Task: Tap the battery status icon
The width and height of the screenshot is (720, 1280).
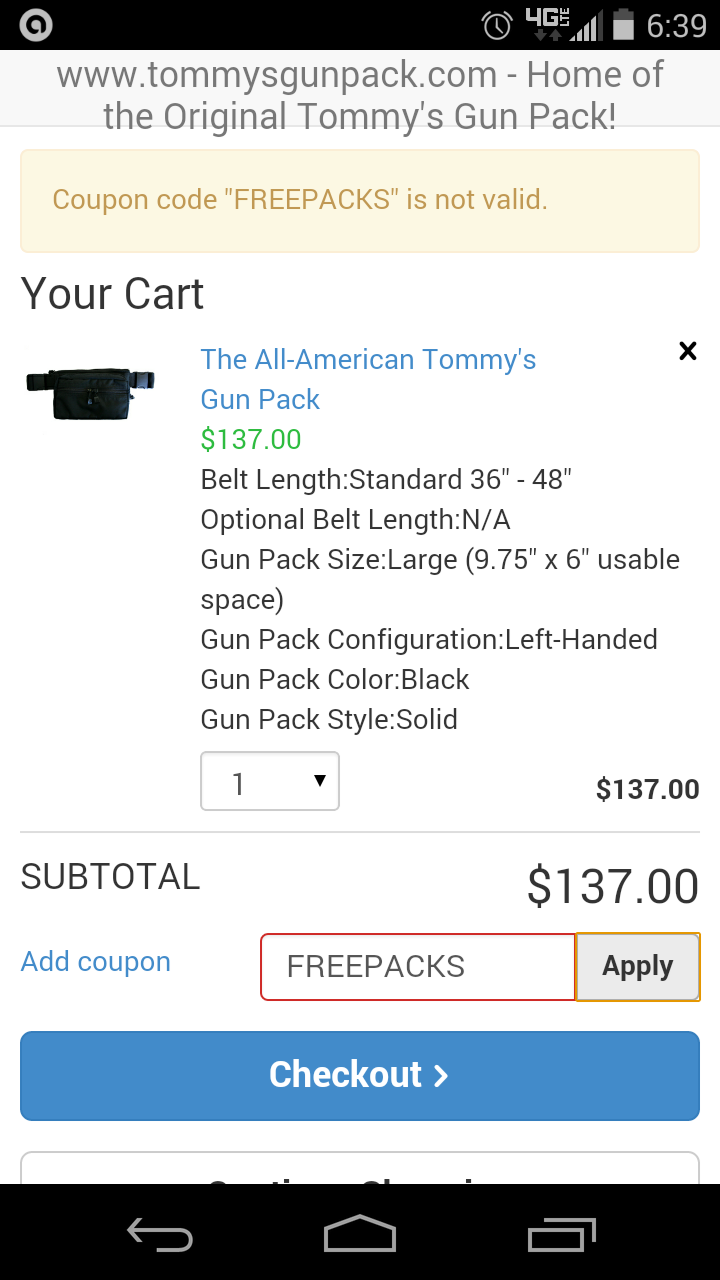Action: click(x=623, y=25)
